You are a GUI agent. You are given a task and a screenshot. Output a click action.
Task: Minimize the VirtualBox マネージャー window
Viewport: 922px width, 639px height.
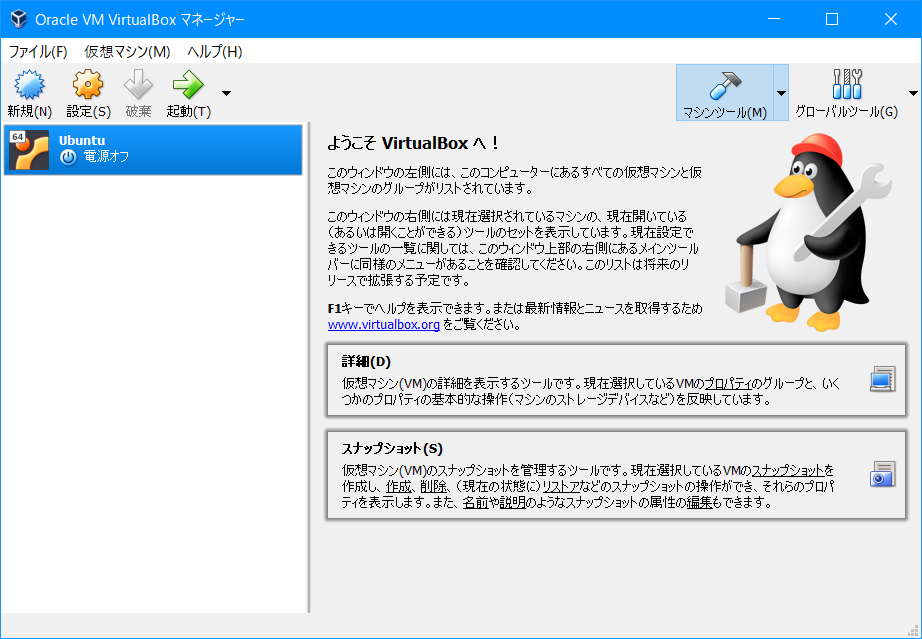tap(774, 19)
